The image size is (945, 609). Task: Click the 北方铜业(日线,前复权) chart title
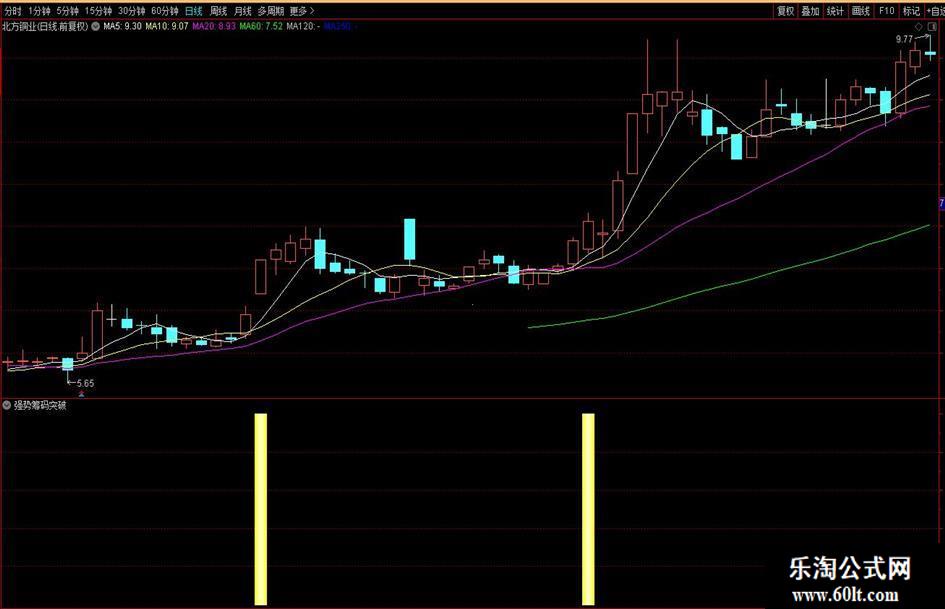point(45,27)
